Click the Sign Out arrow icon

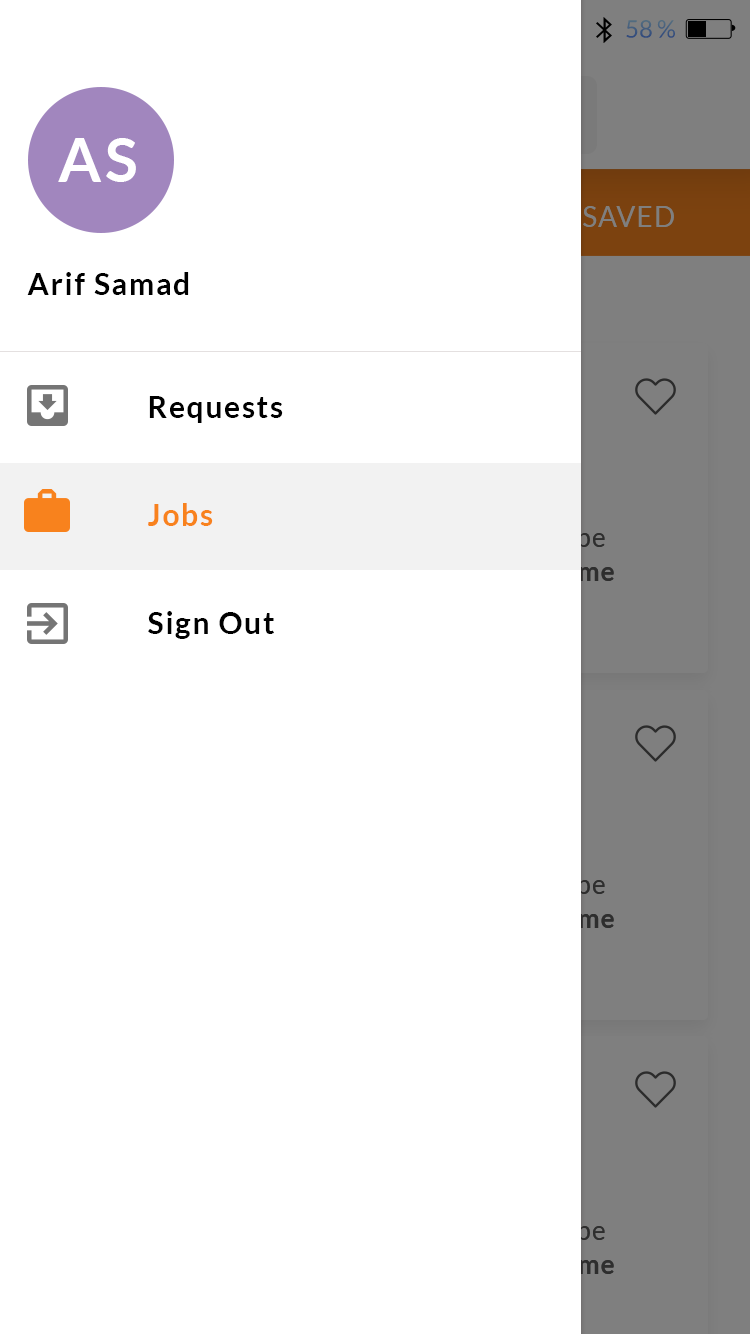click(47, 623)
